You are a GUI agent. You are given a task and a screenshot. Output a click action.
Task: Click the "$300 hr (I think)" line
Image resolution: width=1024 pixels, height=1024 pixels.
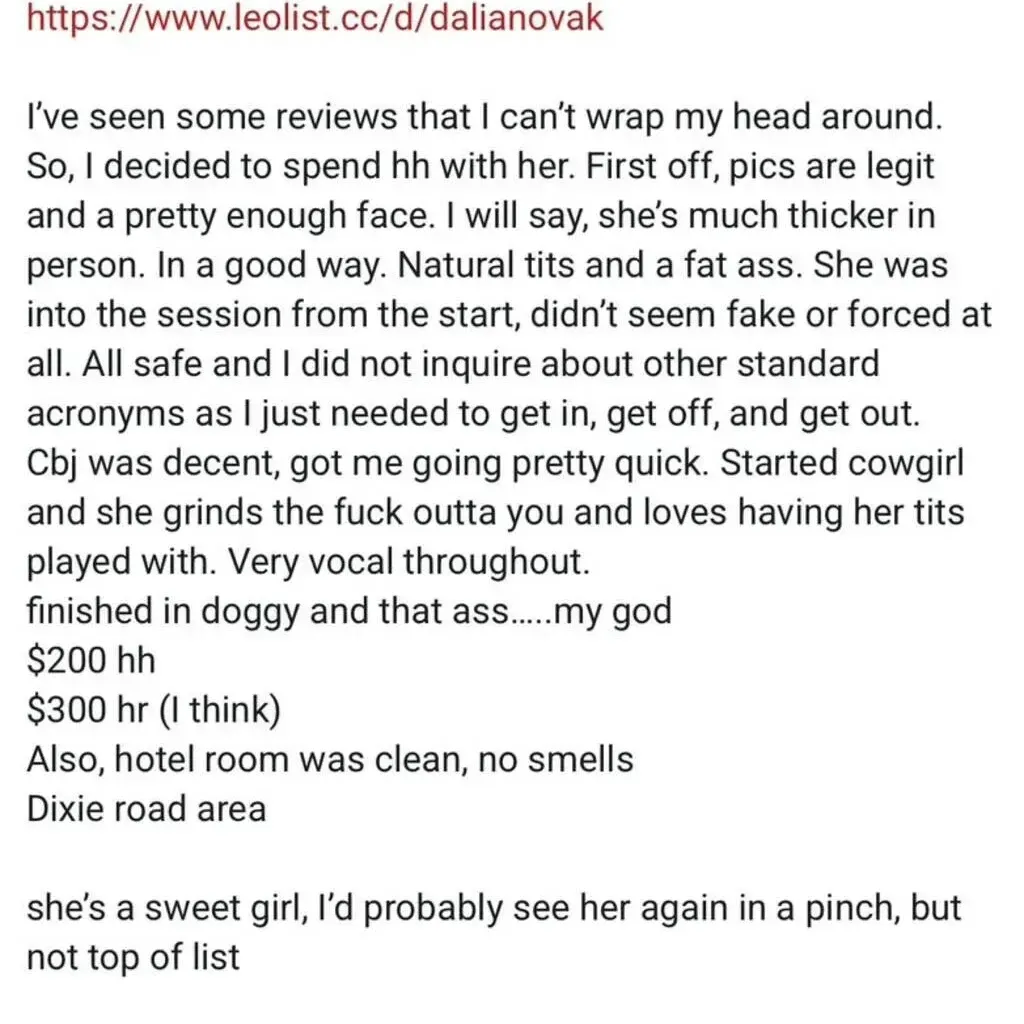coord(154,710)
